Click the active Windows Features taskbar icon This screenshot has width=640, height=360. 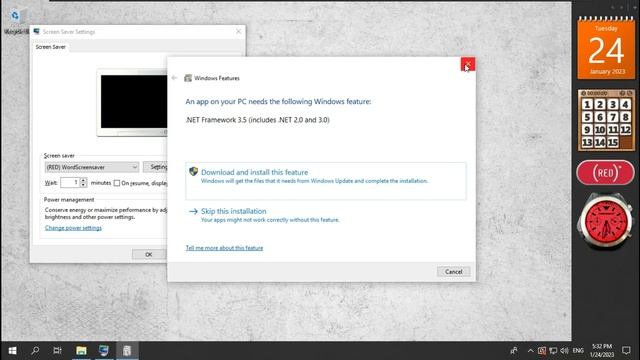[127, 351]
